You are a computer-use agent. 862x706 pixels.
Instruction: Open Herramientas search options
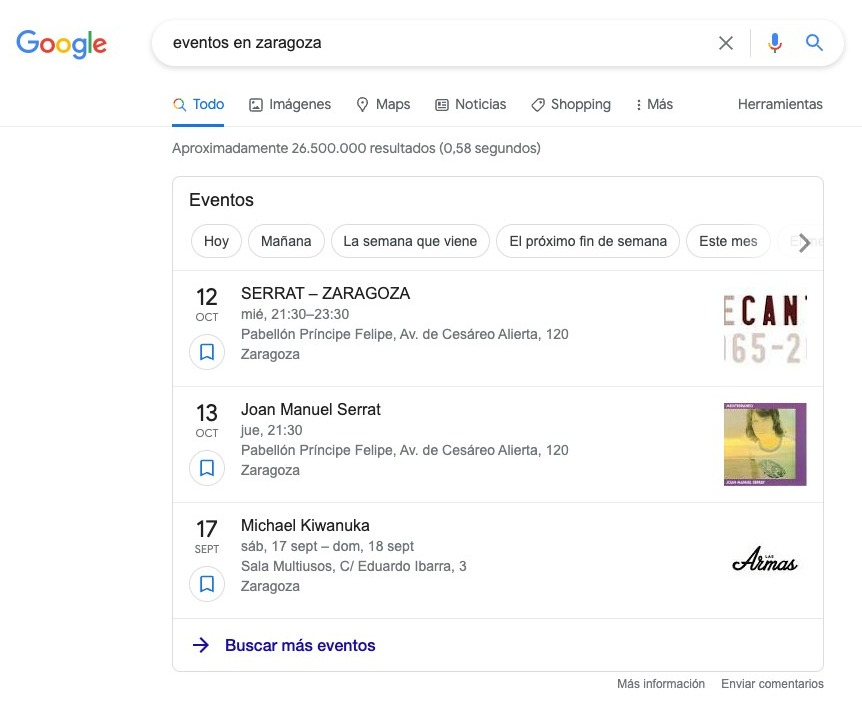coord(780,104)
